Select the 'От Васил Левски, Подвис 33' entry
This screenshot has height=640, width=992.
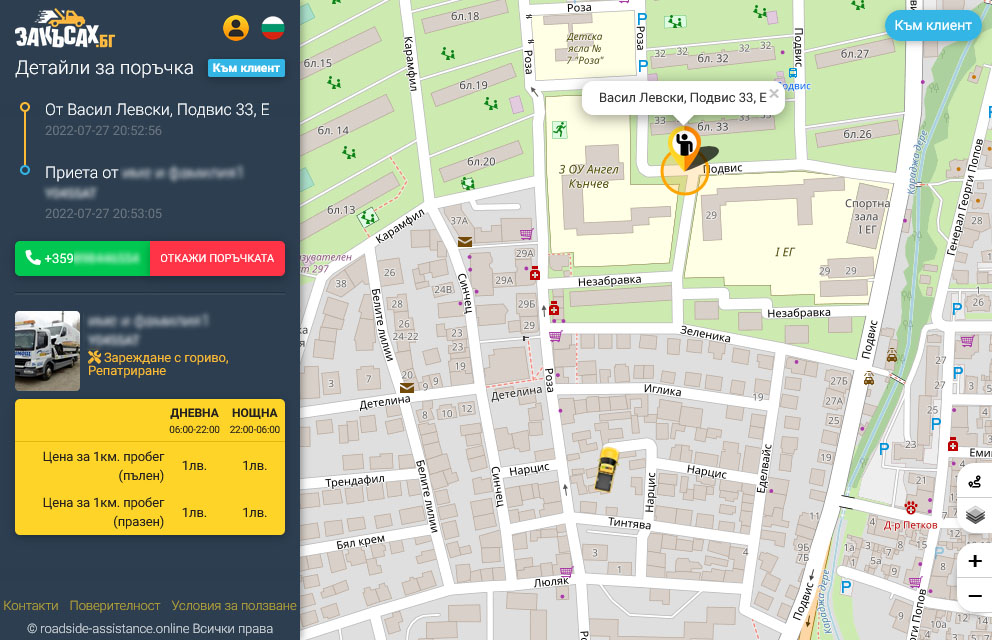pyautogui.click(x=157, y=110)
